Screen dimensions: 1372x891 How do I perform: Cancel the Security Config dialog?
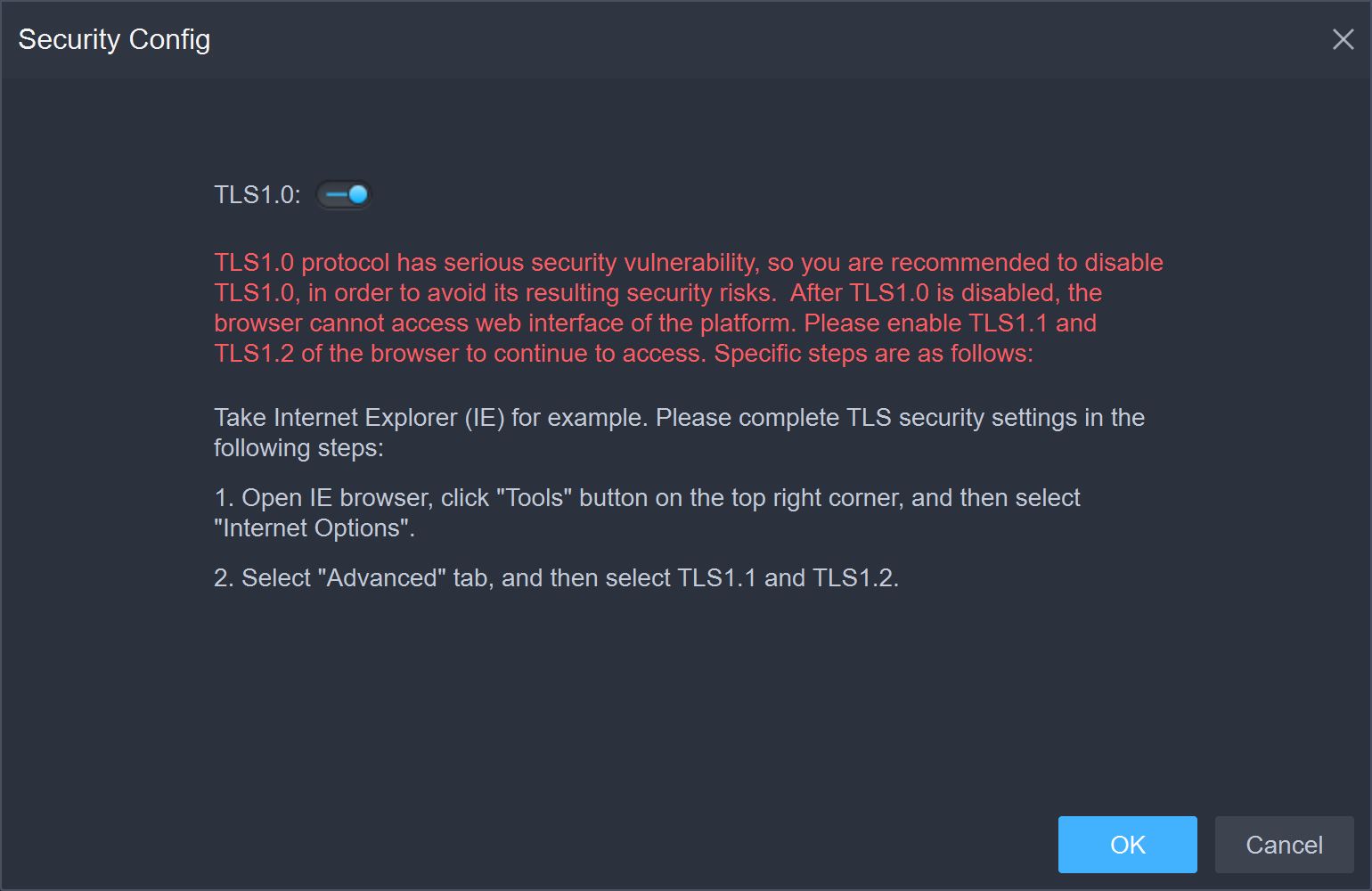[1284, 845]
